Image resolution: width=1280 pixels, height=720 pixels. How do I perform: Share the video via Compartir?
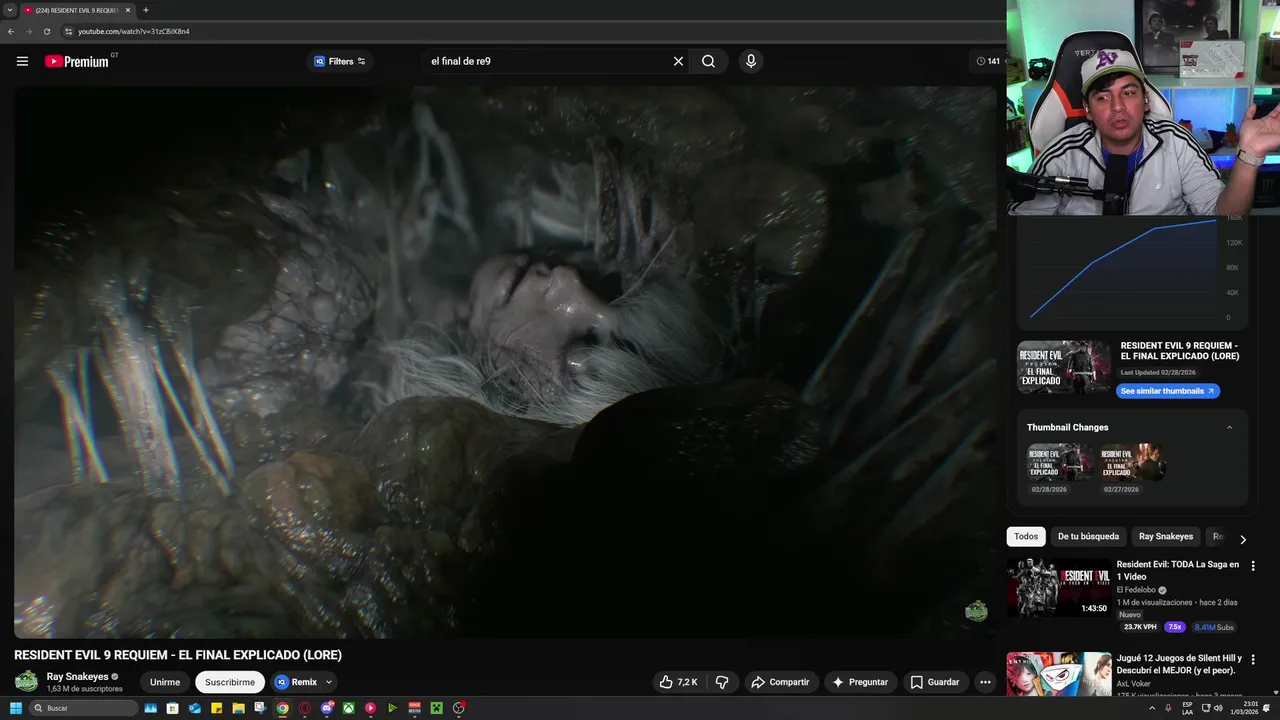tap(780, 682)
